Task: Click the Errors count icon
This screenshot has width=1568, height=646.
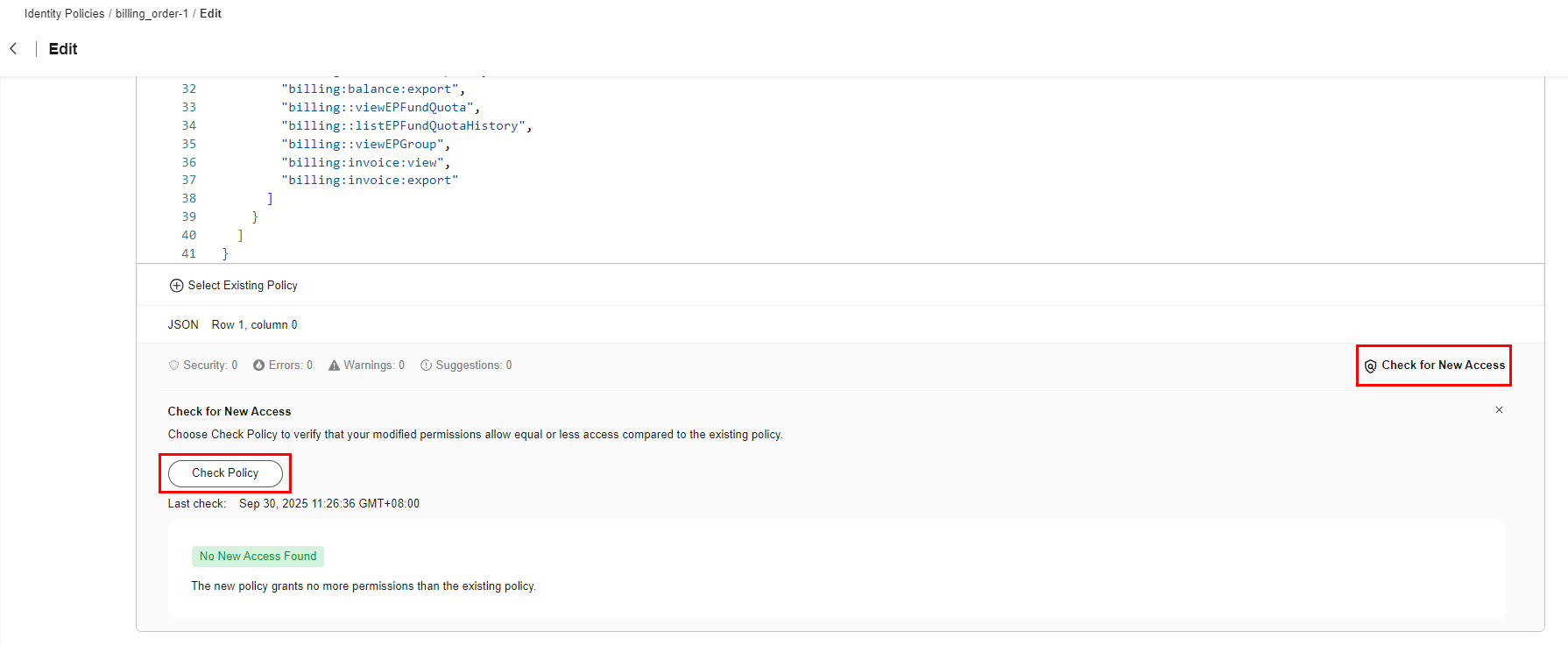Action: [259, 366]
